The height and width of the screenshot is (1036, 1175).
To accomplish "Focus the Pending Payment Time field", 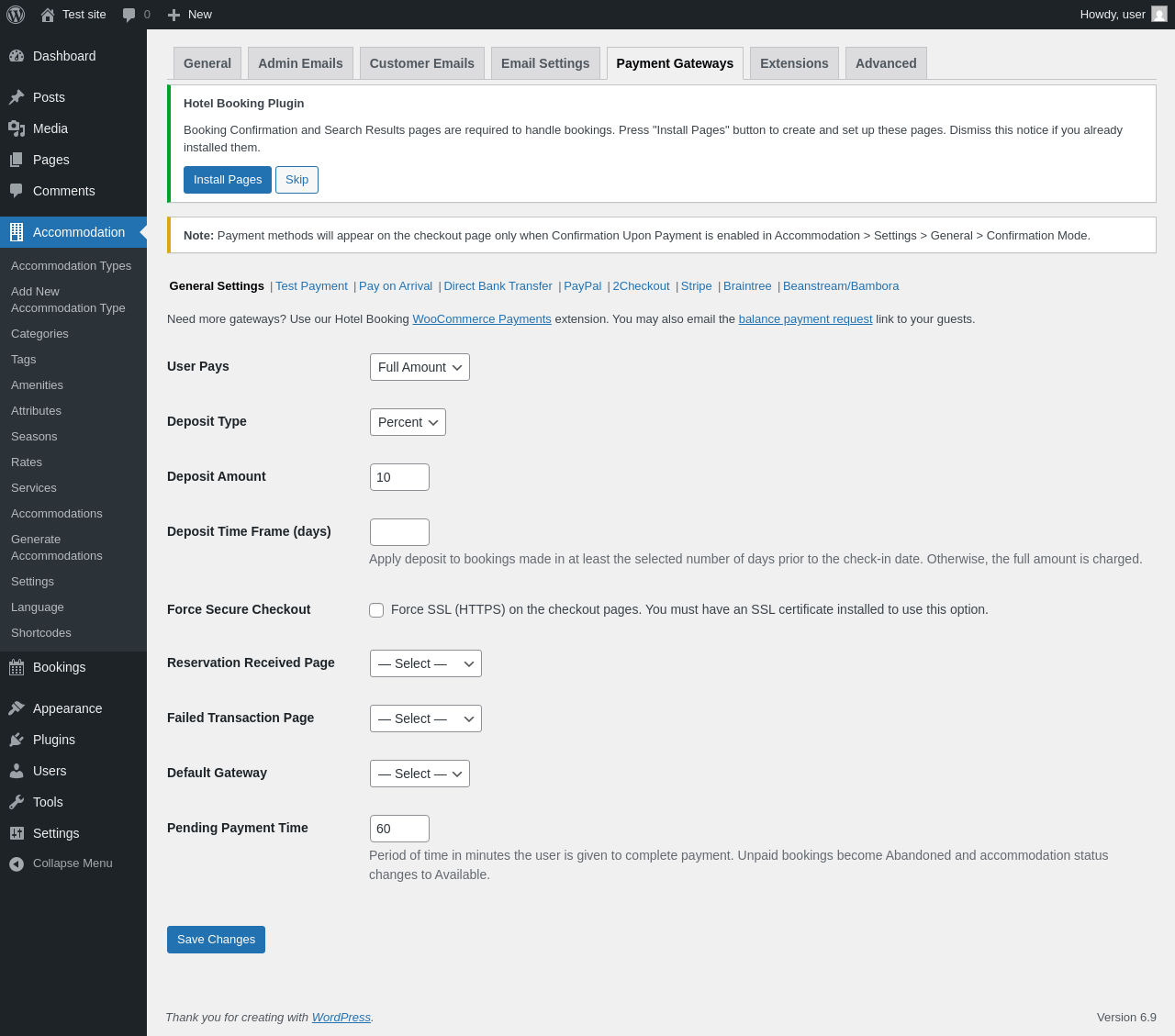I will point(399,829).
